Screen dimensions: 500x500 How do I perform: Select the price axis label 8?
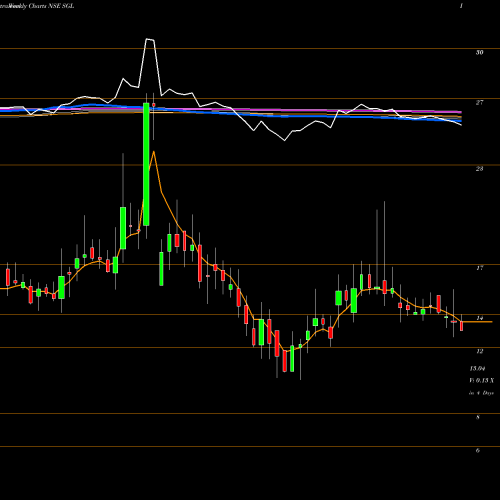click(478, 417)
